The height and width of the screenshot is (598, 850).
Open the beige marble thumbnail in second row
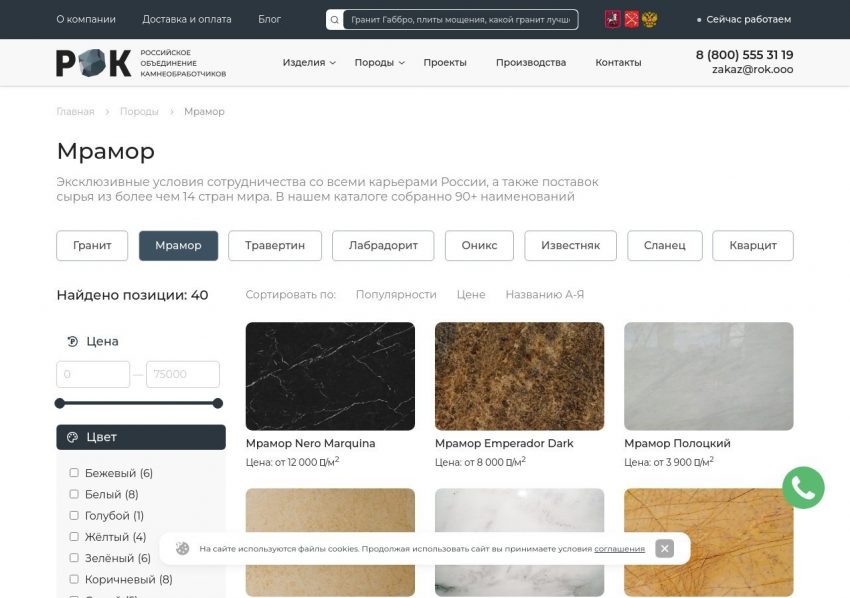(x=330, y=542)
